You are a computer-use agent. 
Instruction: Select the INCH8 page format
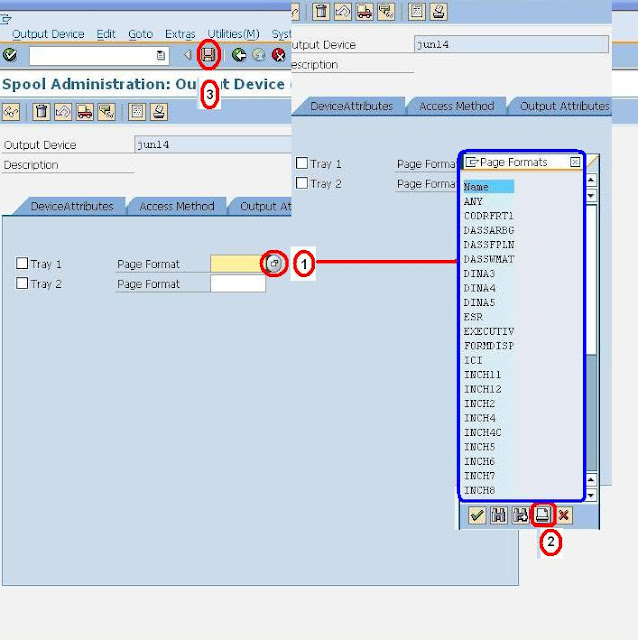[x=479, y=490]
